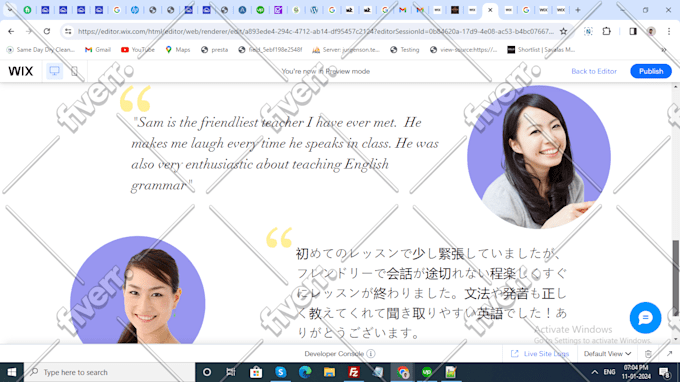Switch to the purple checkbox icon tab
The height and width of the screenshot is (382, 680).
click(x=278, y=10)
